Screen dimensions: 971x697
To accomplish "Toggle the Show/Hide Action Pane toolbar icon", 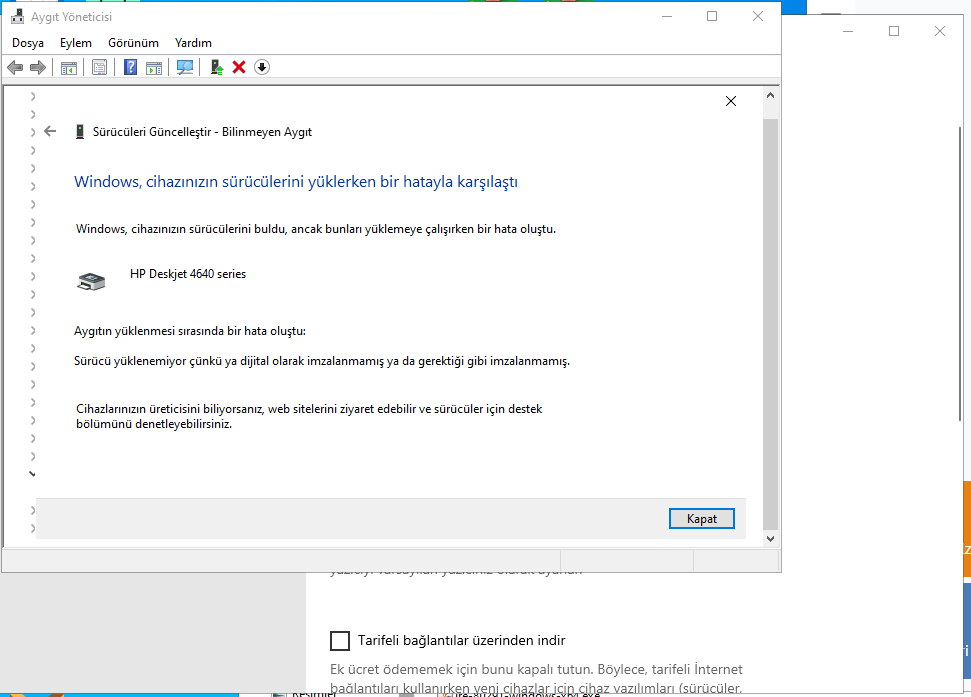I will 154,67.
